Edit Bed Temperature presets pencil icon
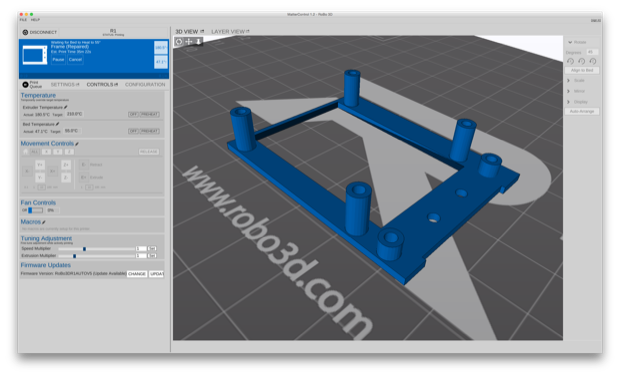The width and height of the screenshot is (620, 377). point(57,124)
